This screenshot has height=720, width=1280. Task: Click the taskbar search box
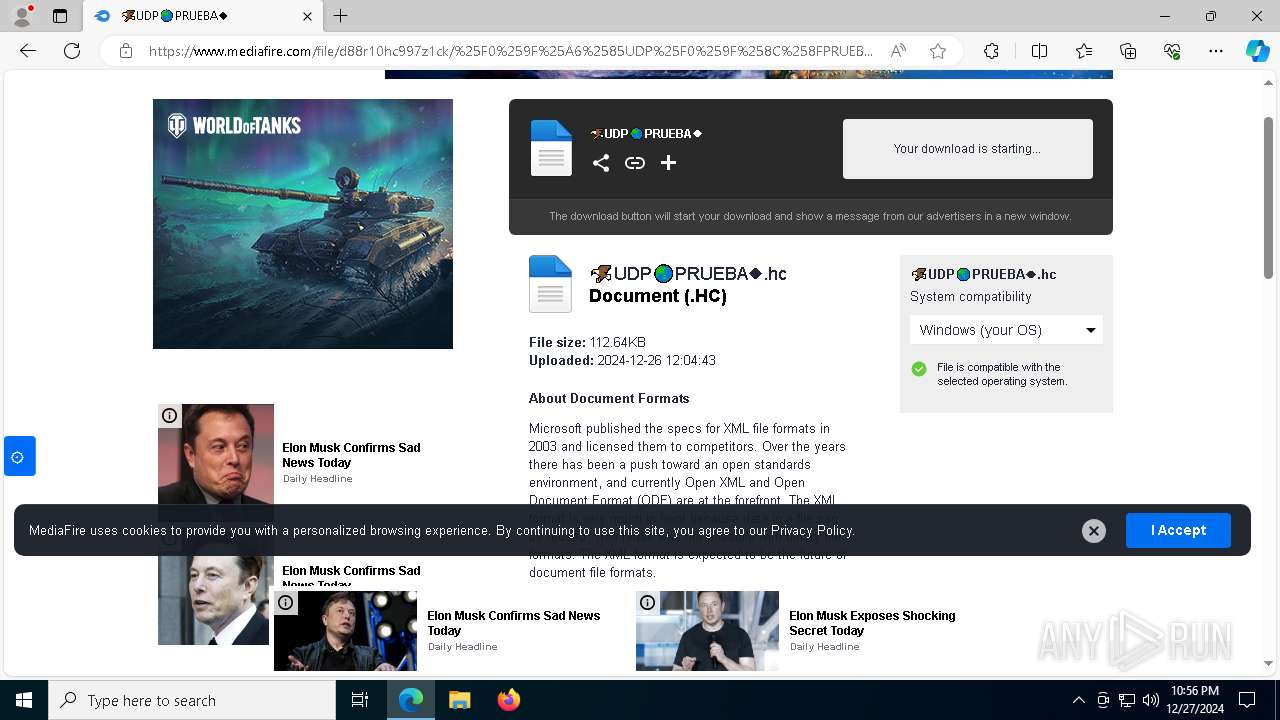[x=192, y=700]
